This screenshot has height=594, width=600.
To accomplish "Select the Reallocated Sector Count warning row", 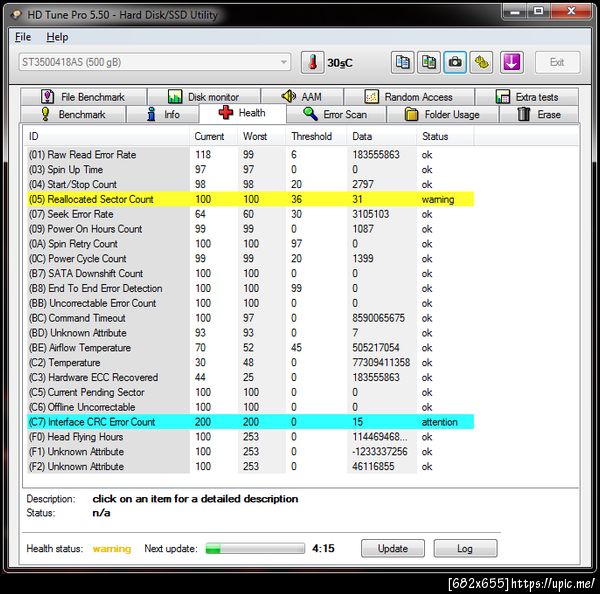I will tap(250, 199).
